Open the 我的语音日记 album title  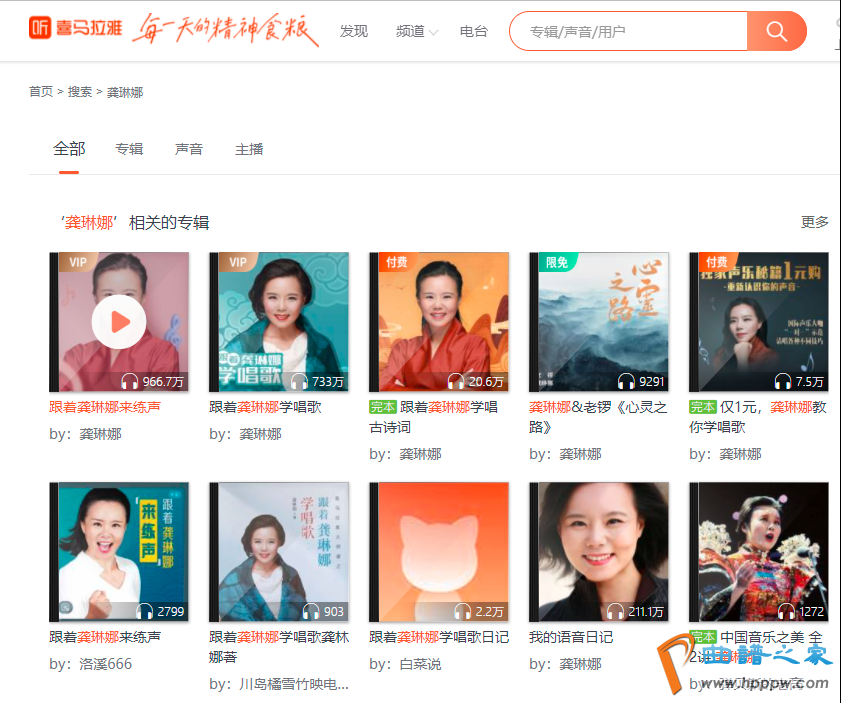click(571, 637)
